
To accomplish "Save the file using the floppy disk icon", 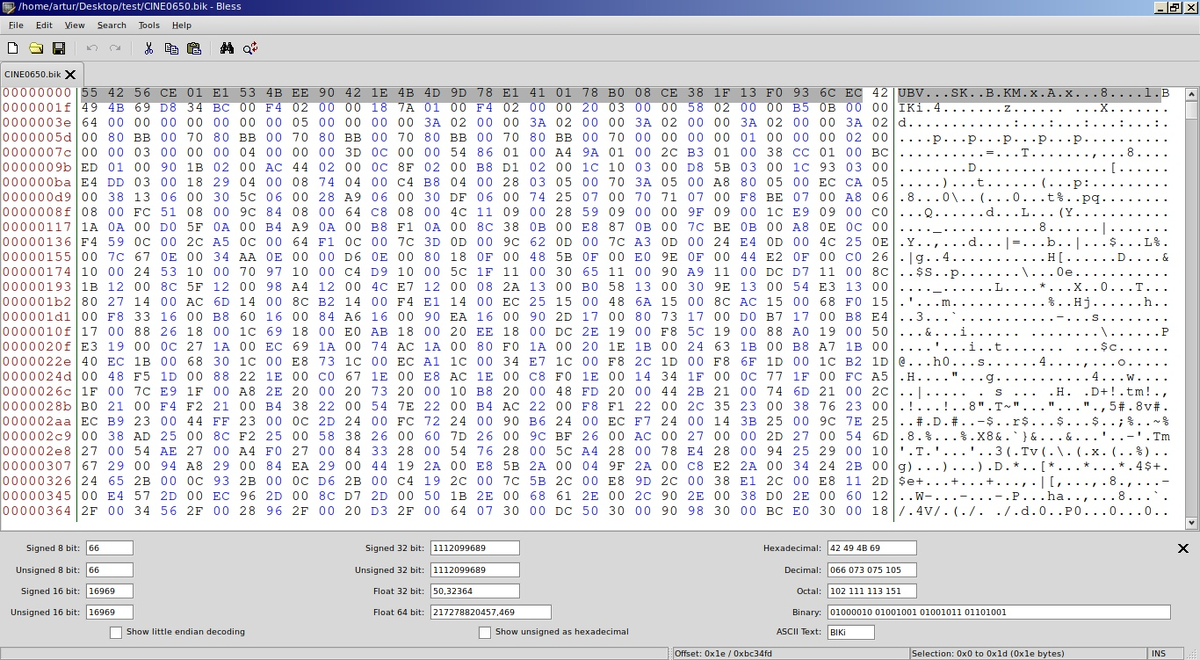I will click(59, 48).
